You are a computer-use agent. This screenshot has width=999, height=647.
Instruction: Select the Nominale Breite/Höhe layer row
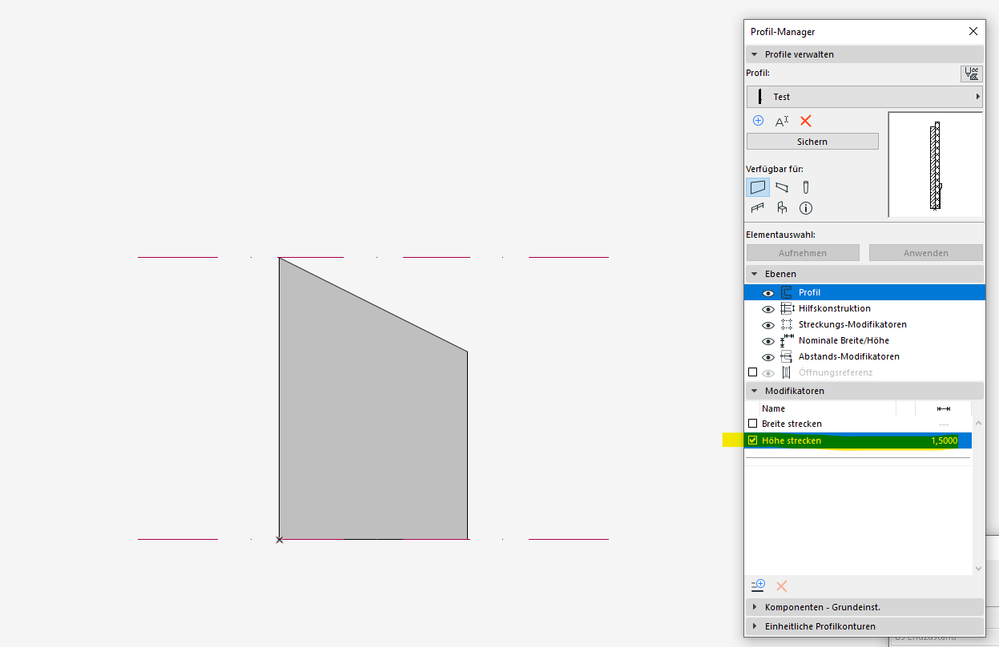(x=864, y=341)
